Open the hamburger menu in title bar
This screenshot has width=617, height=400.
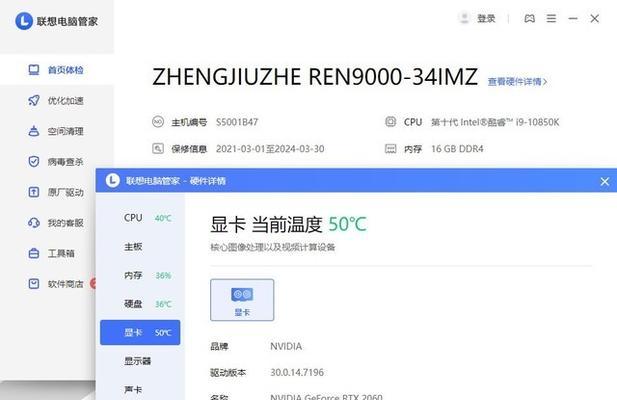551,18
